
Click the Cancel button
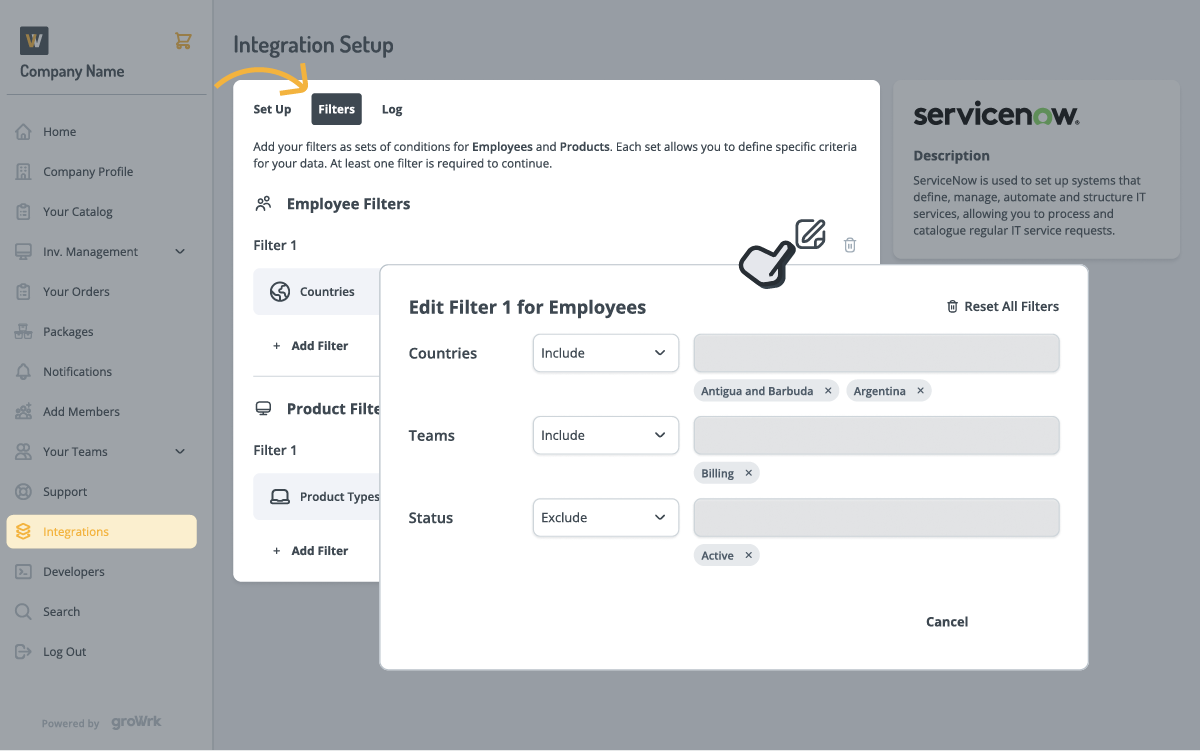pos(946,621)
